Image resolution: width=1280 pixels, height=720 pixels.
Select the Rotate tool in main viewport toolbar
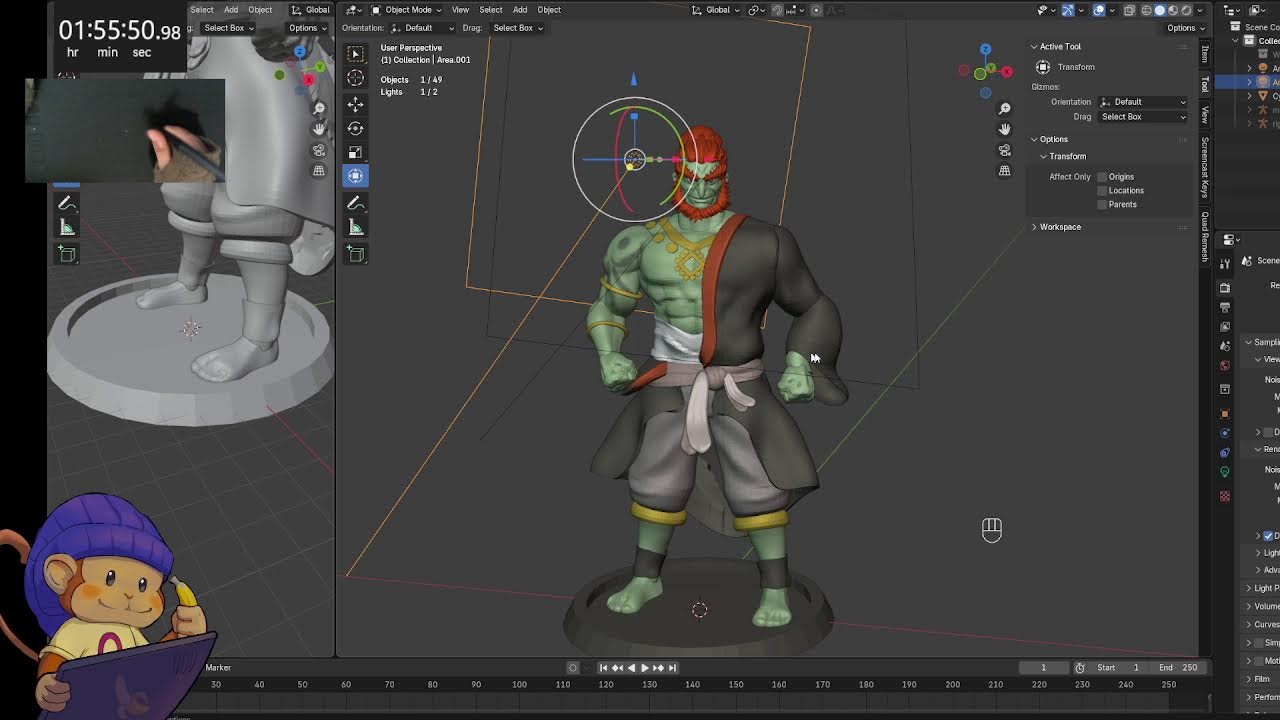(355, 128)
